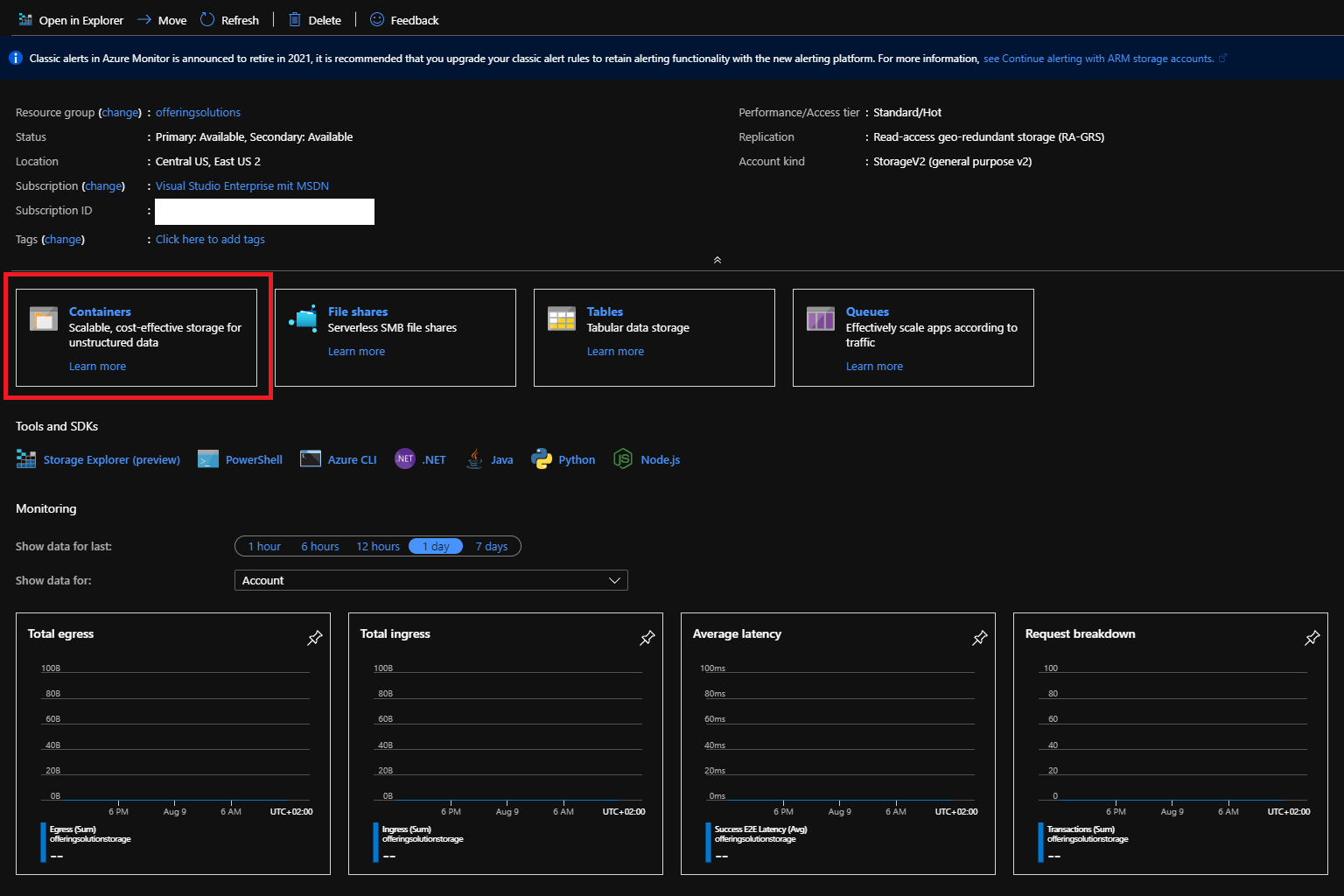Open Visual Studio Enterprise mit MSDN subscription
The image size is (1344, 896).
[x=242, y=185]
